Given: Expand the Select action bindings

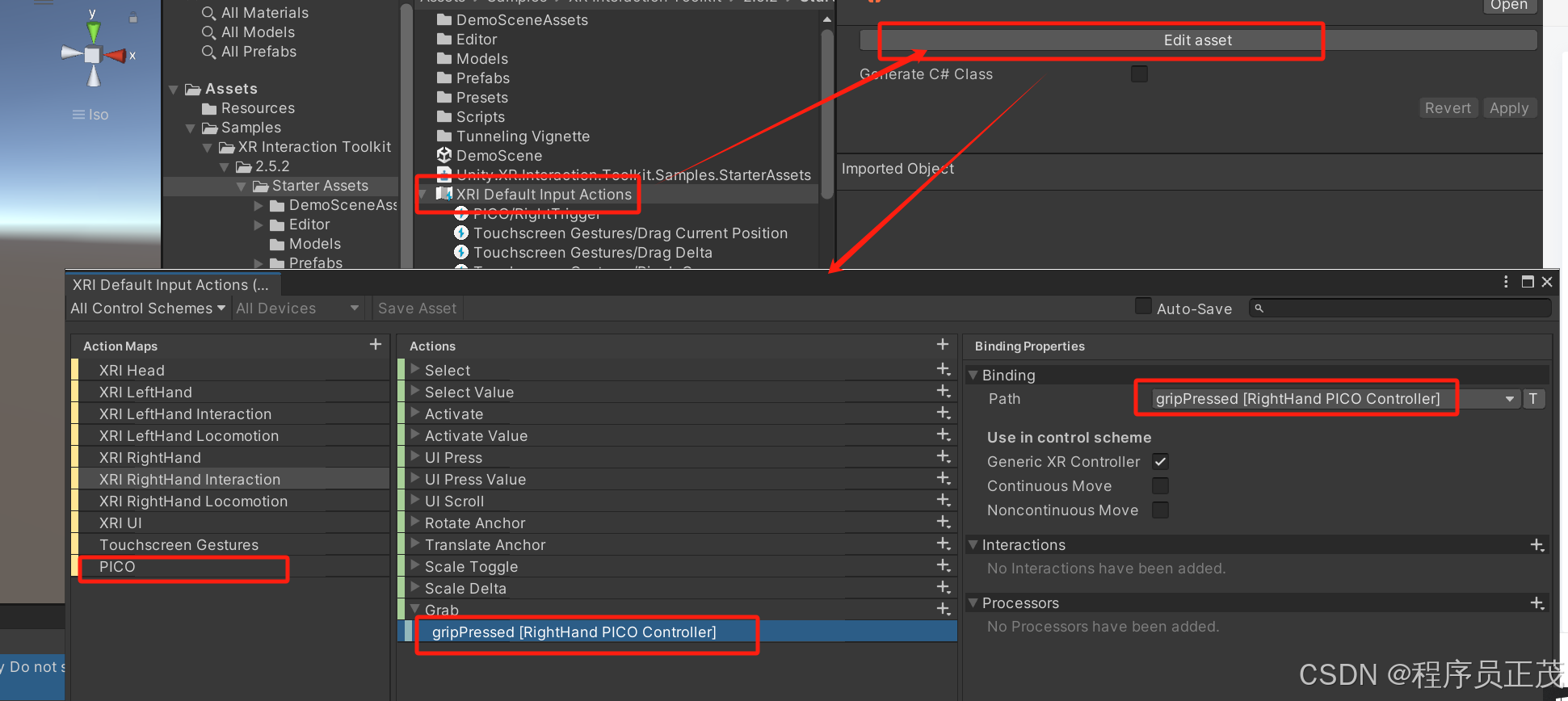Looking at the screenshot, I should (414, 369).
